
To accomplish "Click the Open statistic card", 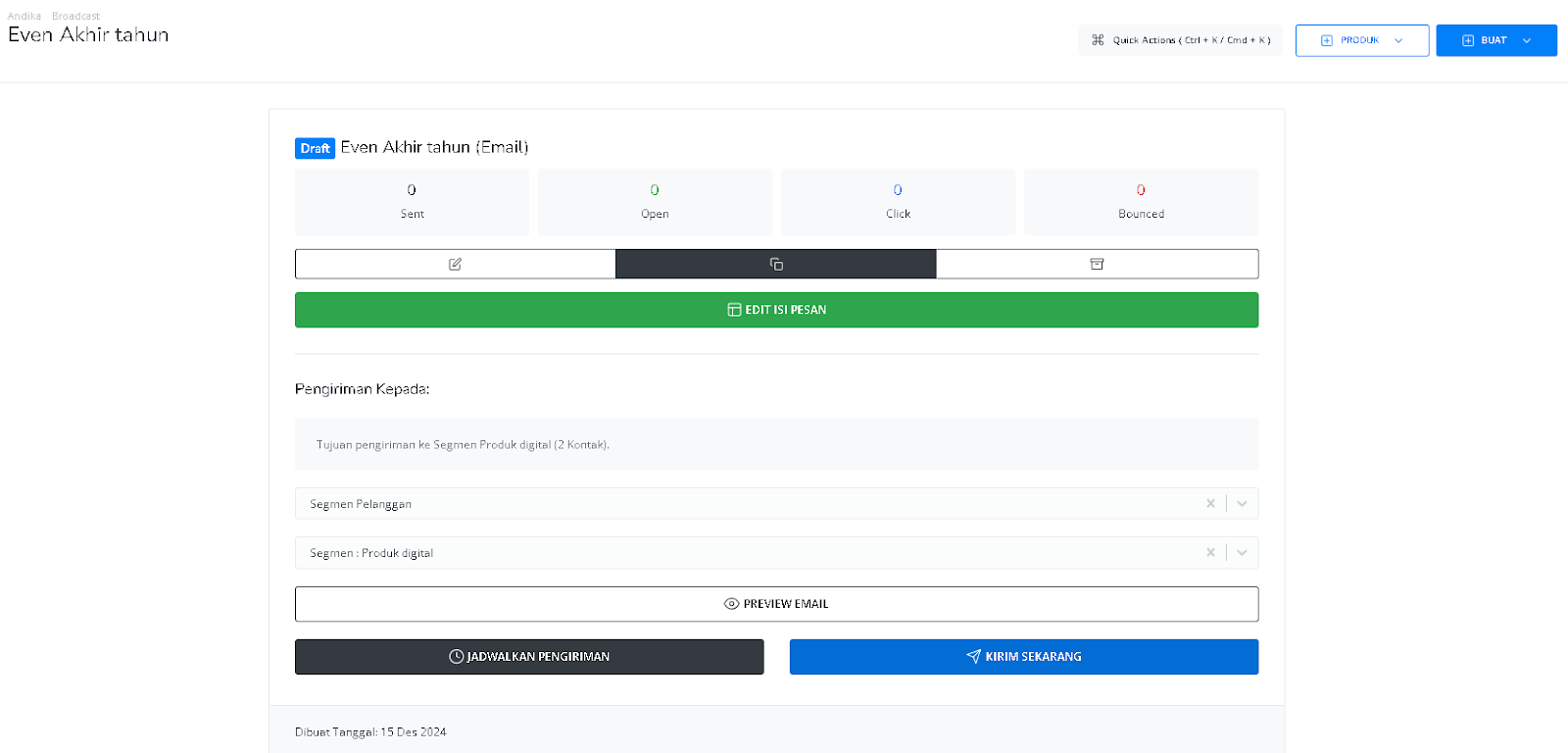I will 655,202.
